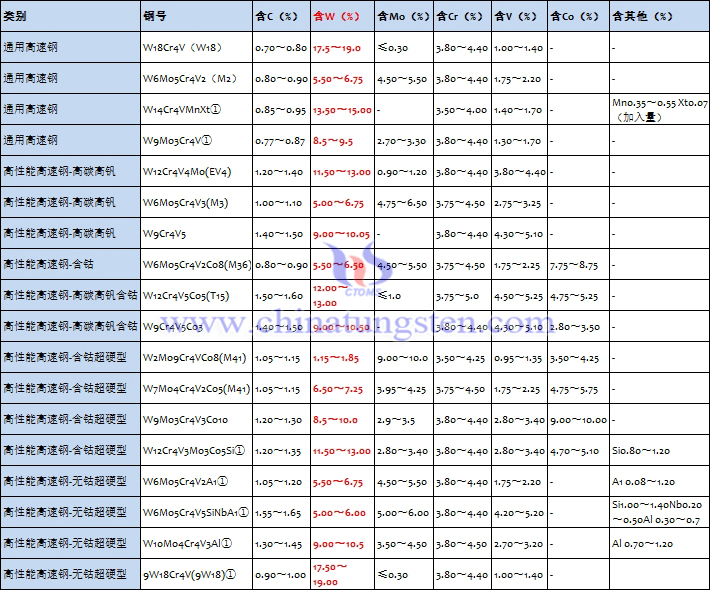710x590 pixels.
Task: Click the W10Mo4Cr4V3Al cell
Action: (196, 543)
